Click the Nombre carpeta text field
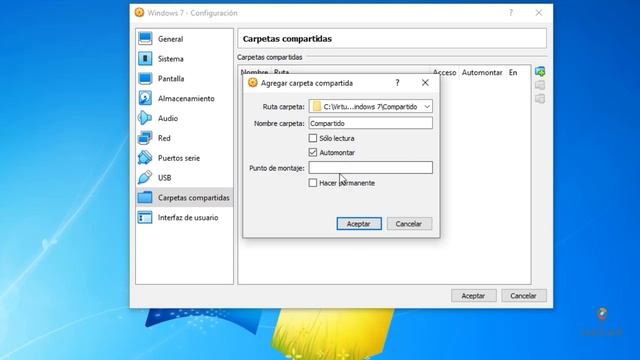This screenshot has width=640, height=360. tap(371, 123)
